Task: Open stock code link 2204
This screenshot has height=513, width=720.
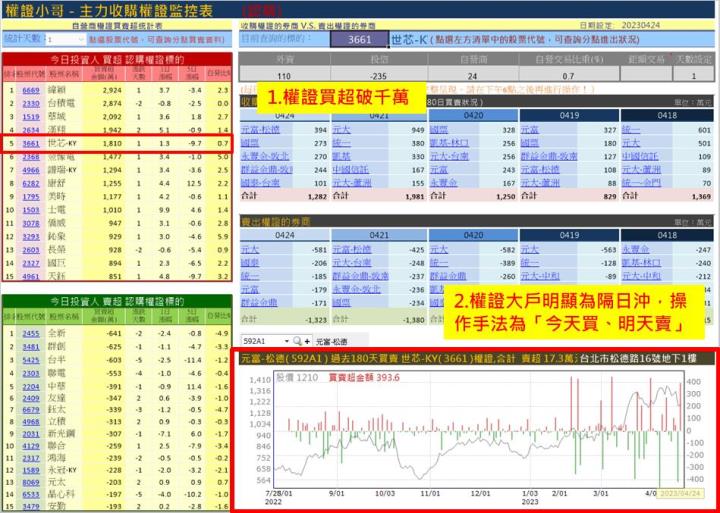Action: pyautogui.click(x=31, y=386)
